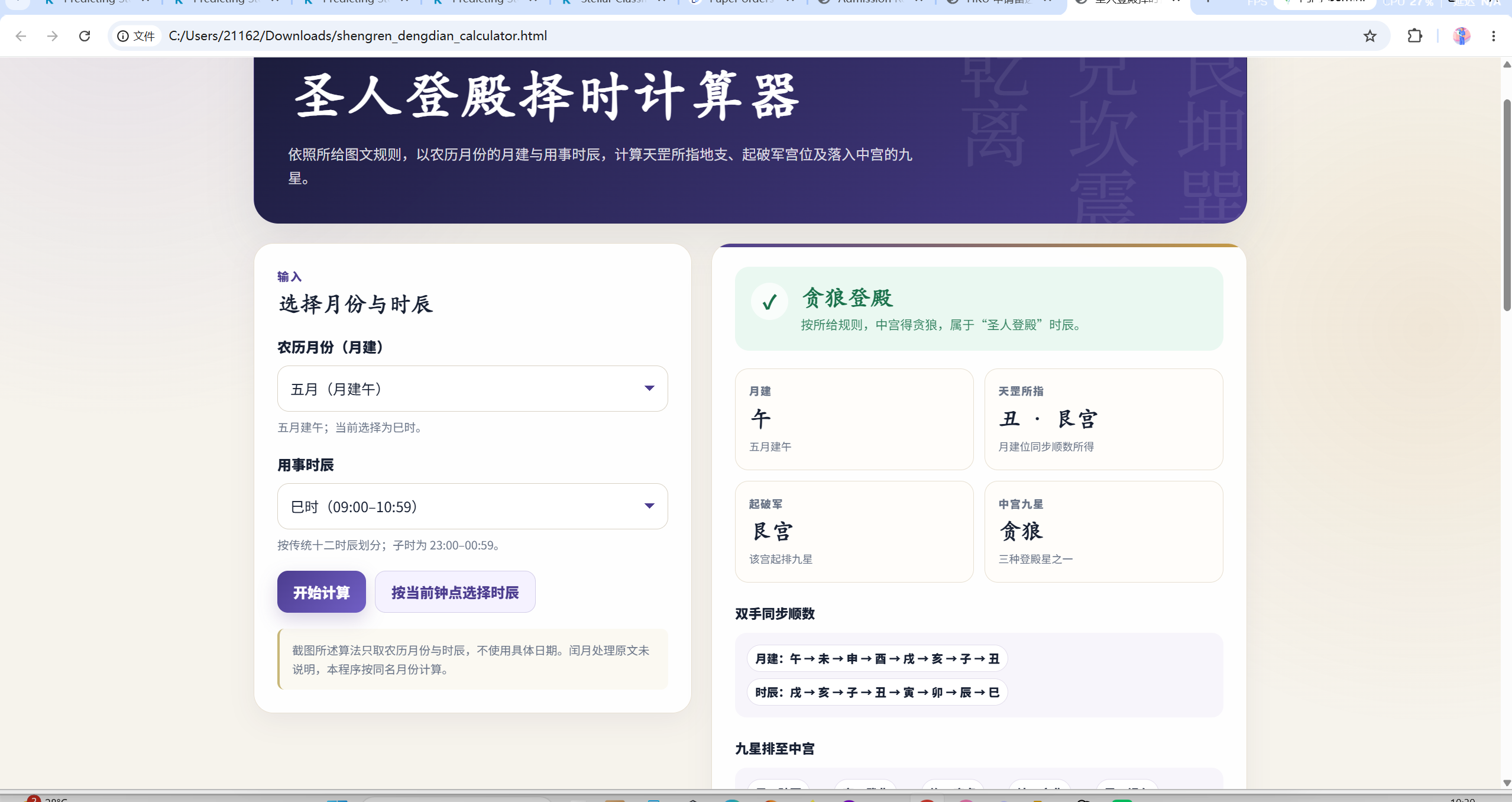
Task: Click the label 农历月份（月建）
Action: coord(330,347)
